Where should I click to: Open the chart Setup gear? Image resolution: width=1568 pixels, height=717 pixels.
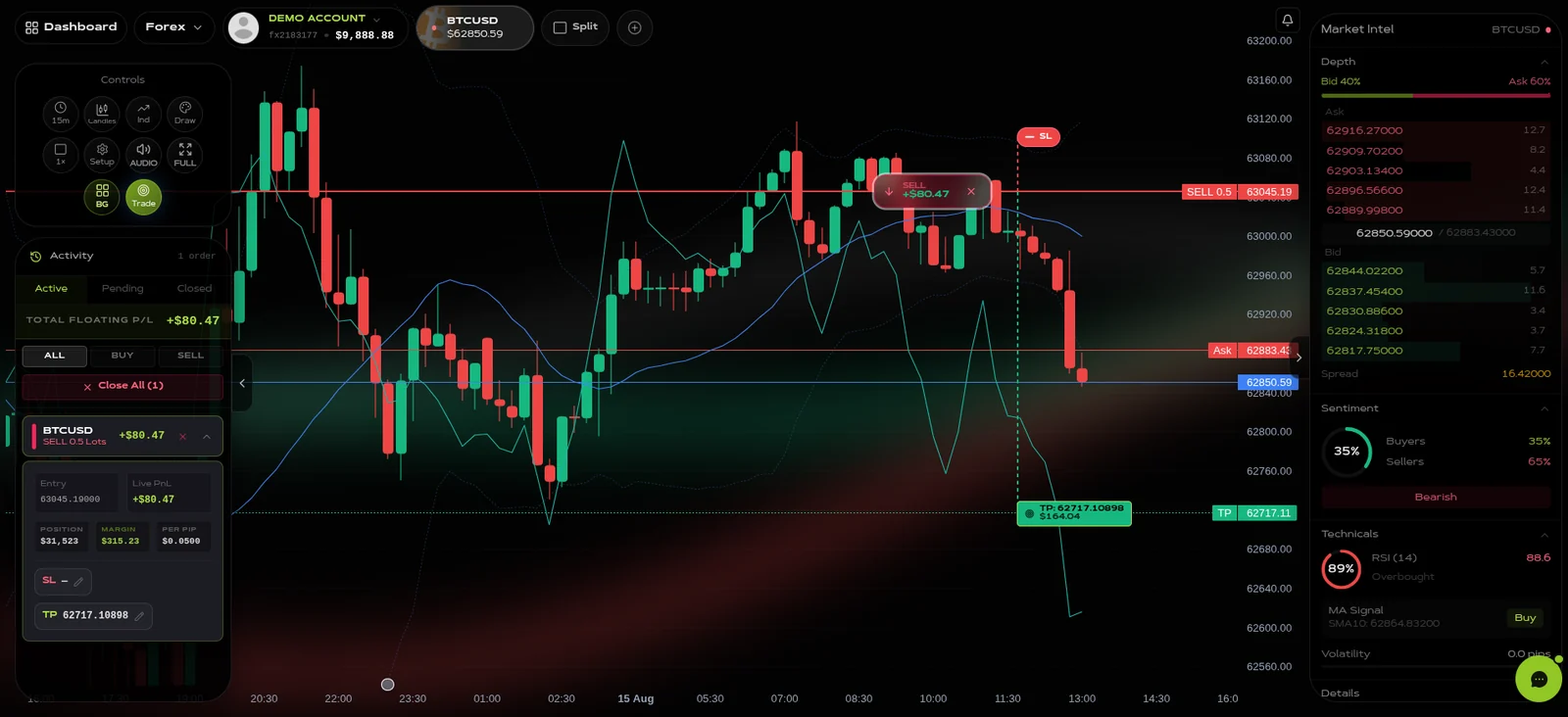tap(102, 155)
